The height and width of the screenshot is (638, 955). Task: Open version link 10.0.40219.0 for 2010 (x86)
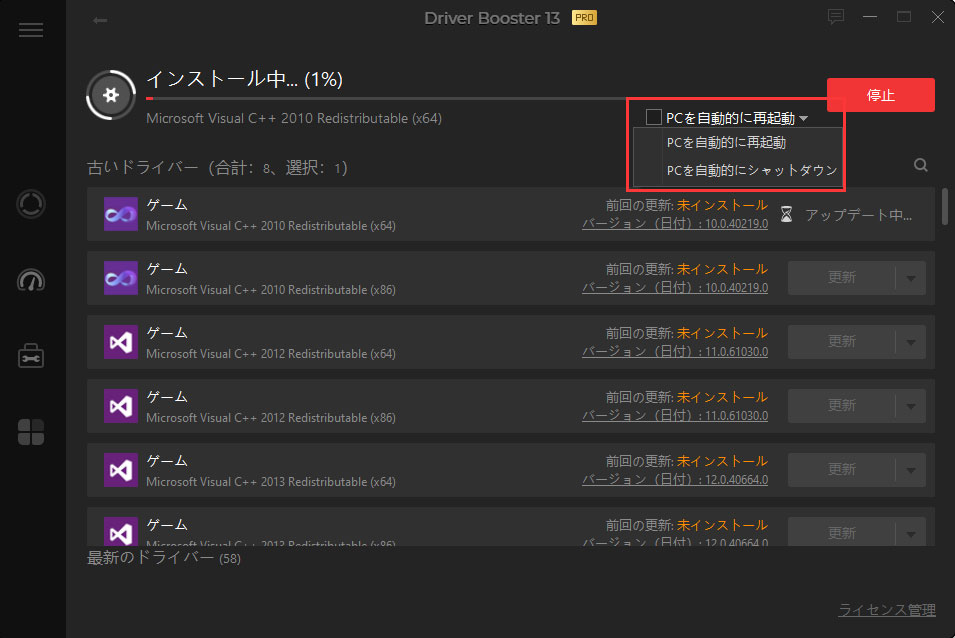tap(675, 287)
